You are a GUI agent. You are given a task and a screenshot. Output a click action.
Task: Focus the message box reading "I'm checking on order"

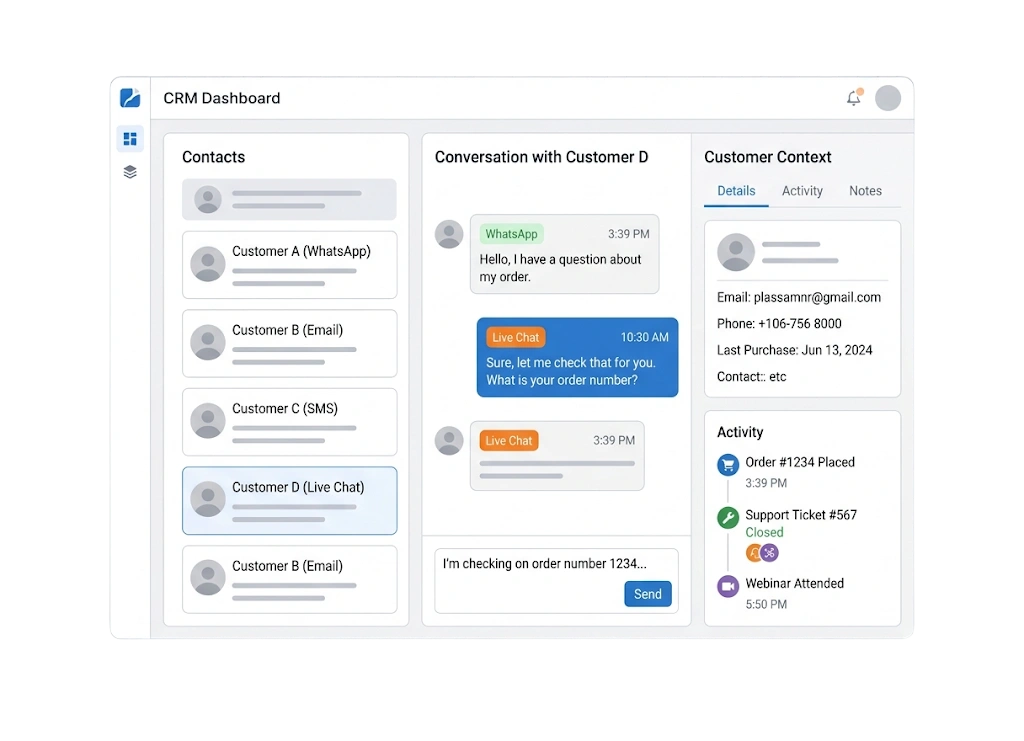pos(556,580)
